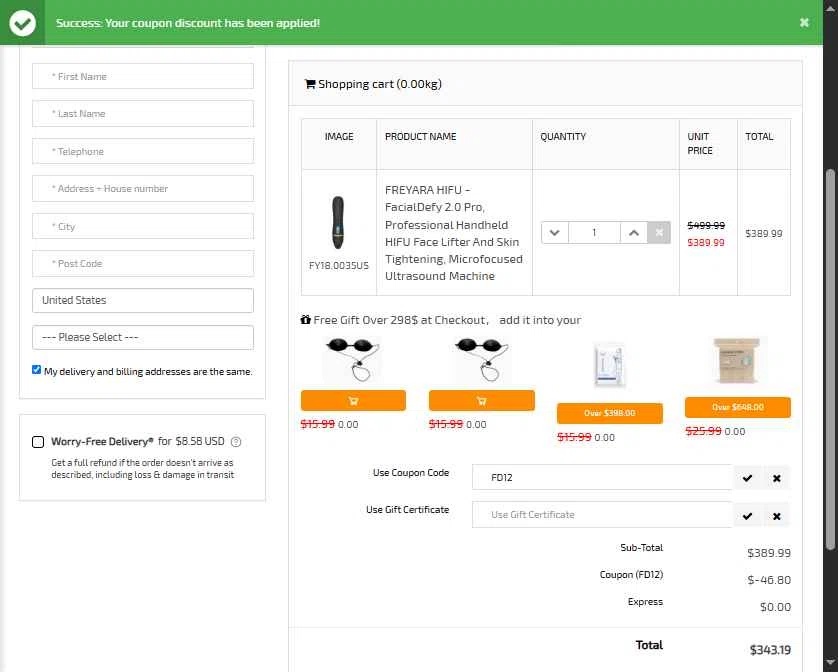This screenshot has width=838, height=672.
Task: Dismiss the coupon success notification
Action: (x=804, y=22)
